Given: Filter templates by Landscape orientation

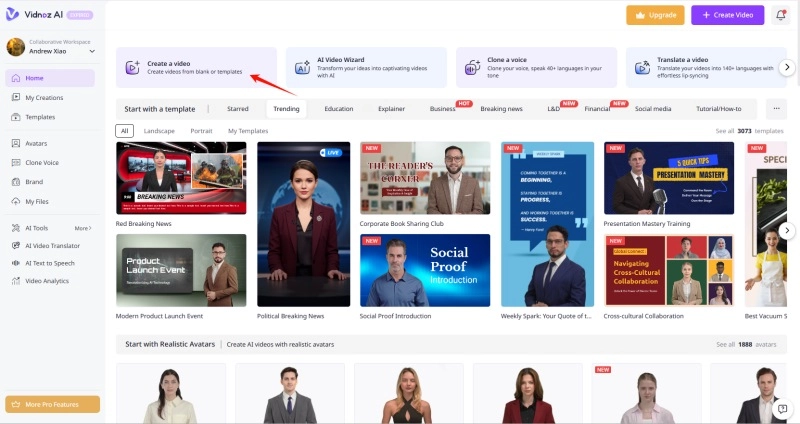Looking at the screenshot, I should [159, 131].
